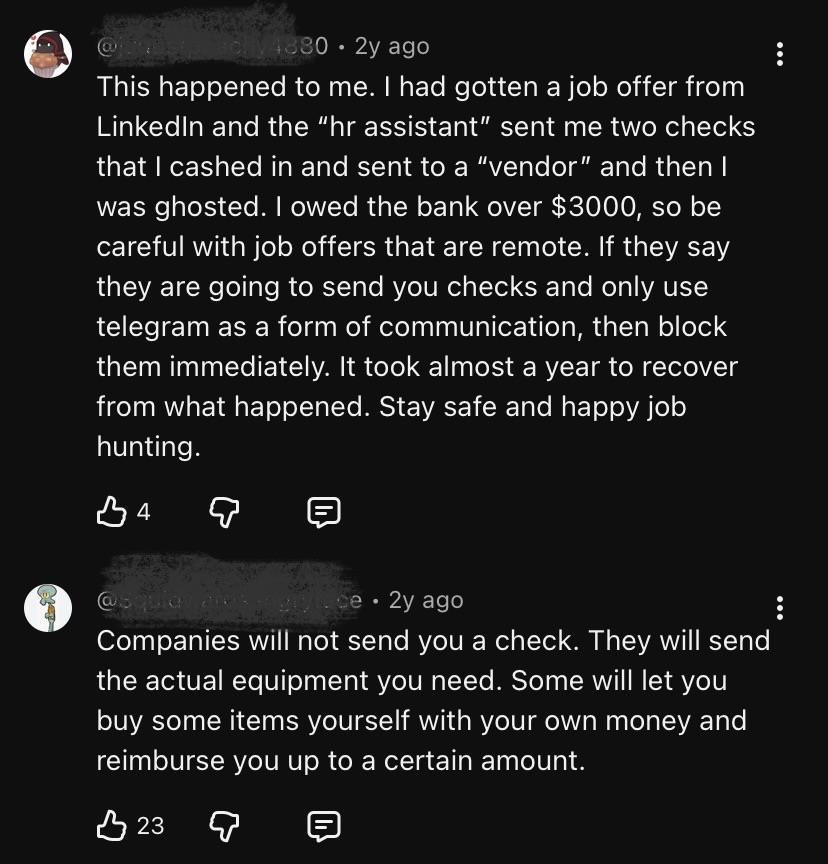This screenshot has height=864, width=828.
Task: Open three-dot menu on the LinkedIn scam comment
Action: tap(780, 54)
